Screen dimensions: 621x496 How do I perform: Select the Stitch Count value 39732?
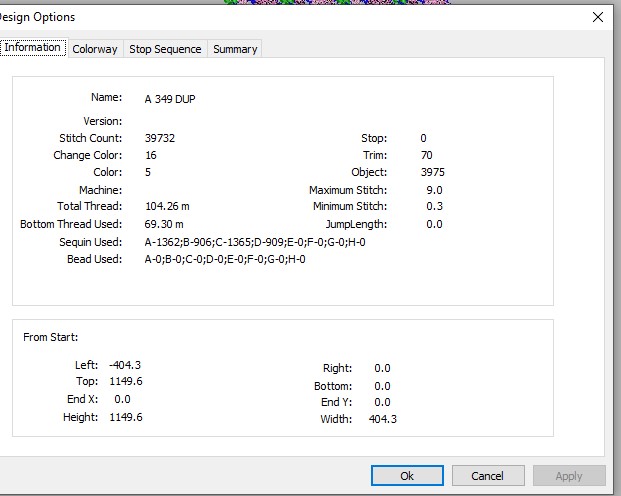pyautogui.click(x=160, y=138)
